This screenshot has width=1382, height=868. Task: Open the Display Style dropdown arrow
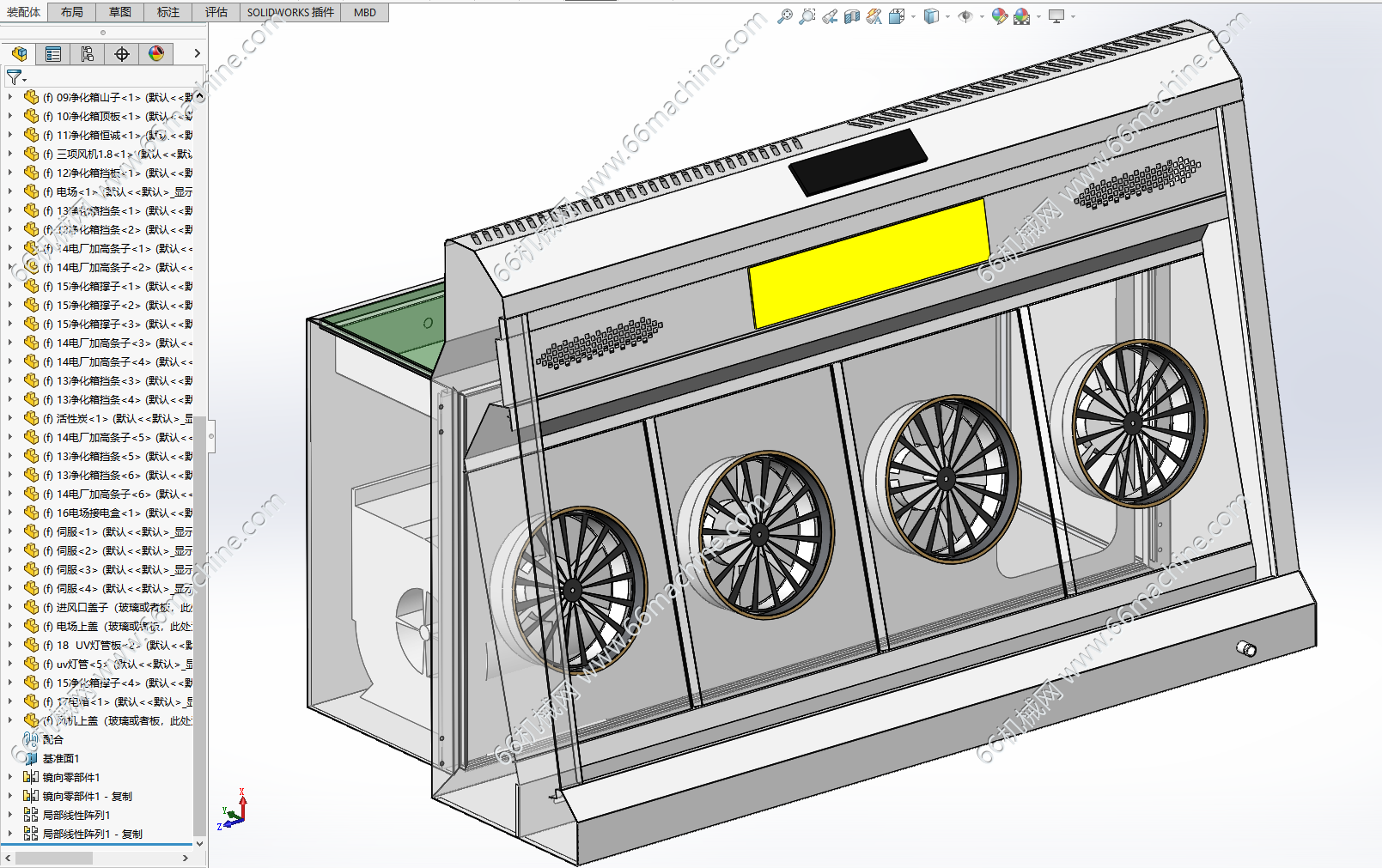(947, 16)
